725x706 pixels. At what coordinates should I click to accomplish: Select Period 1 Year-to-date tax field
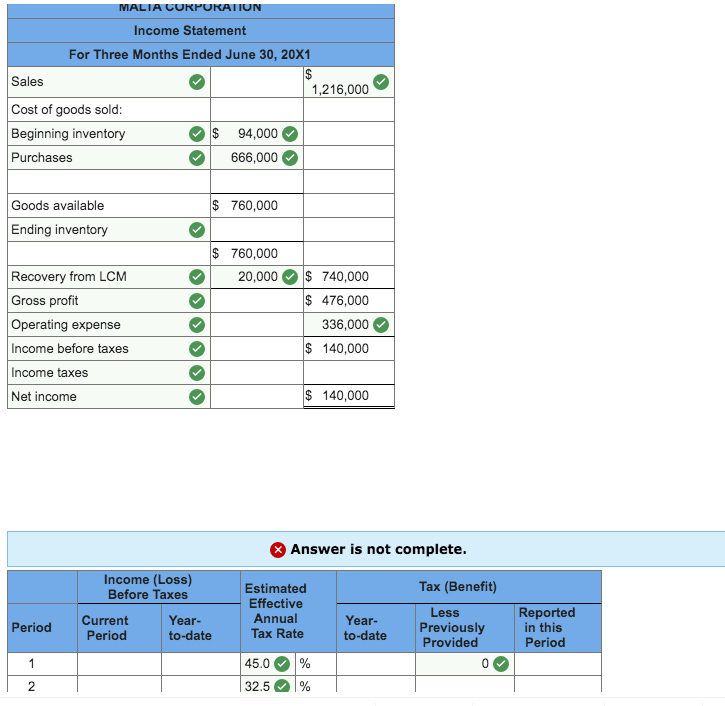[x=376, y=664]
